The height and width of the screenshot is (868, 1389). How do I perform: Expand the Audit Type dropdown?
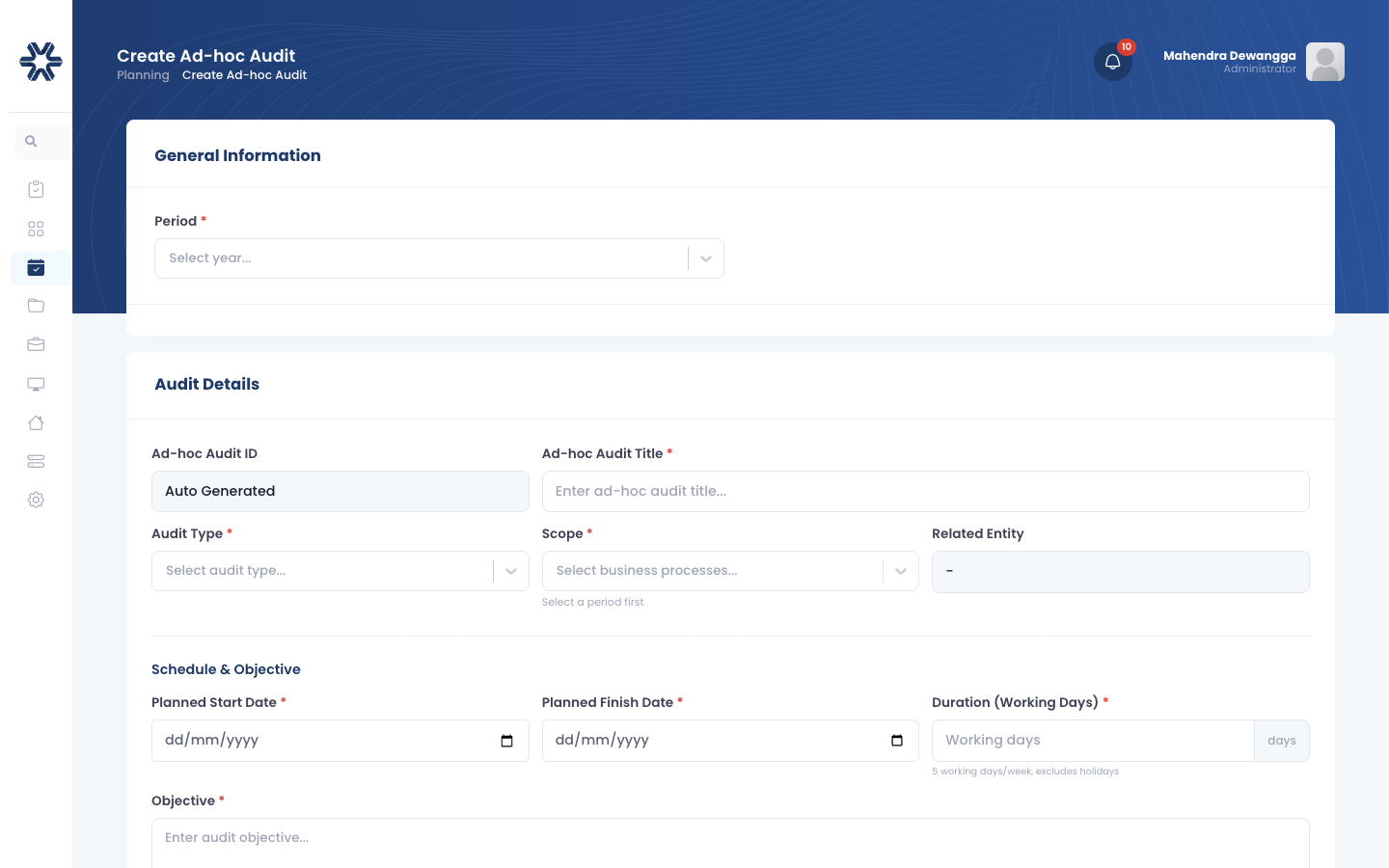[x=340, y=571]
